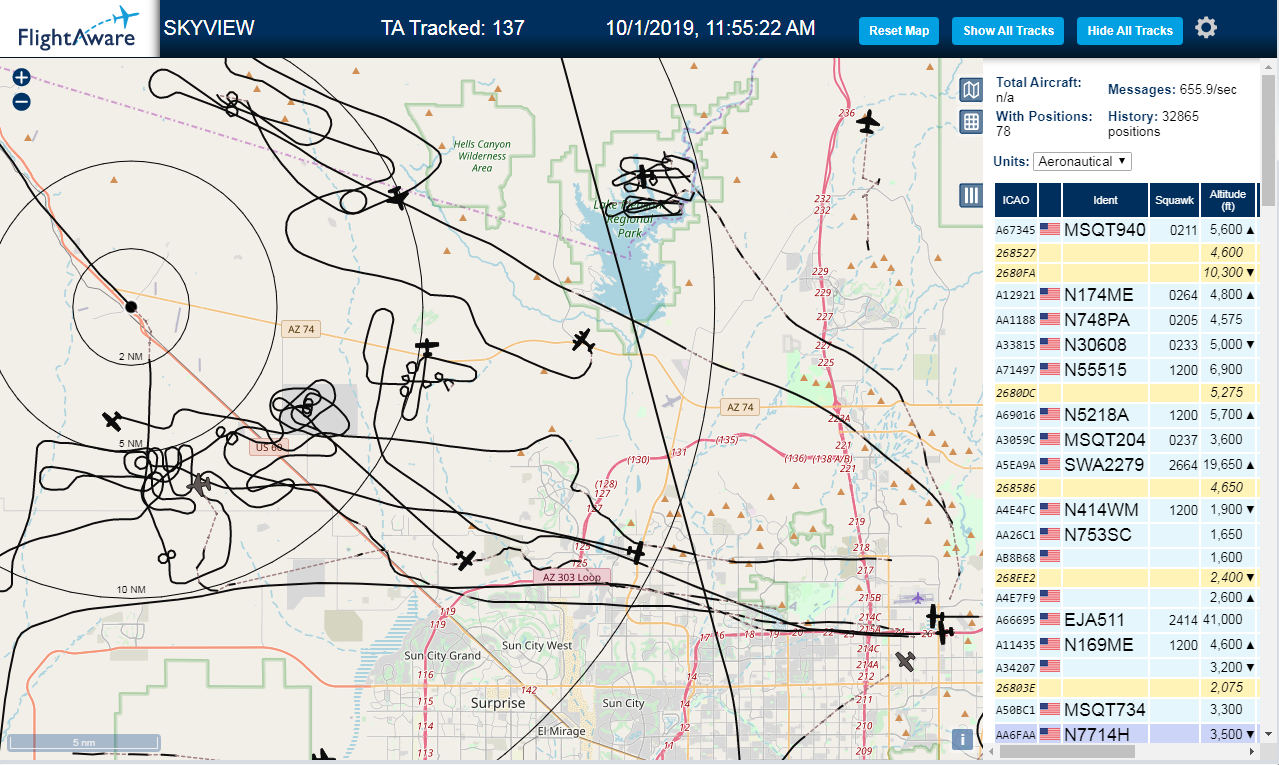
Task: Select the N55515 aircraft row
Action: point(1125,370)
